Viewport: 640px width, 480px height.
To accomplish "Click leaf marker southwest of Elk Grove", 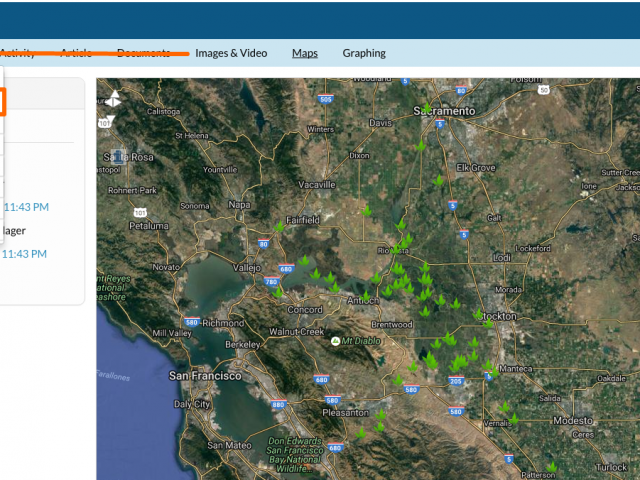I will tap(438, 180).
